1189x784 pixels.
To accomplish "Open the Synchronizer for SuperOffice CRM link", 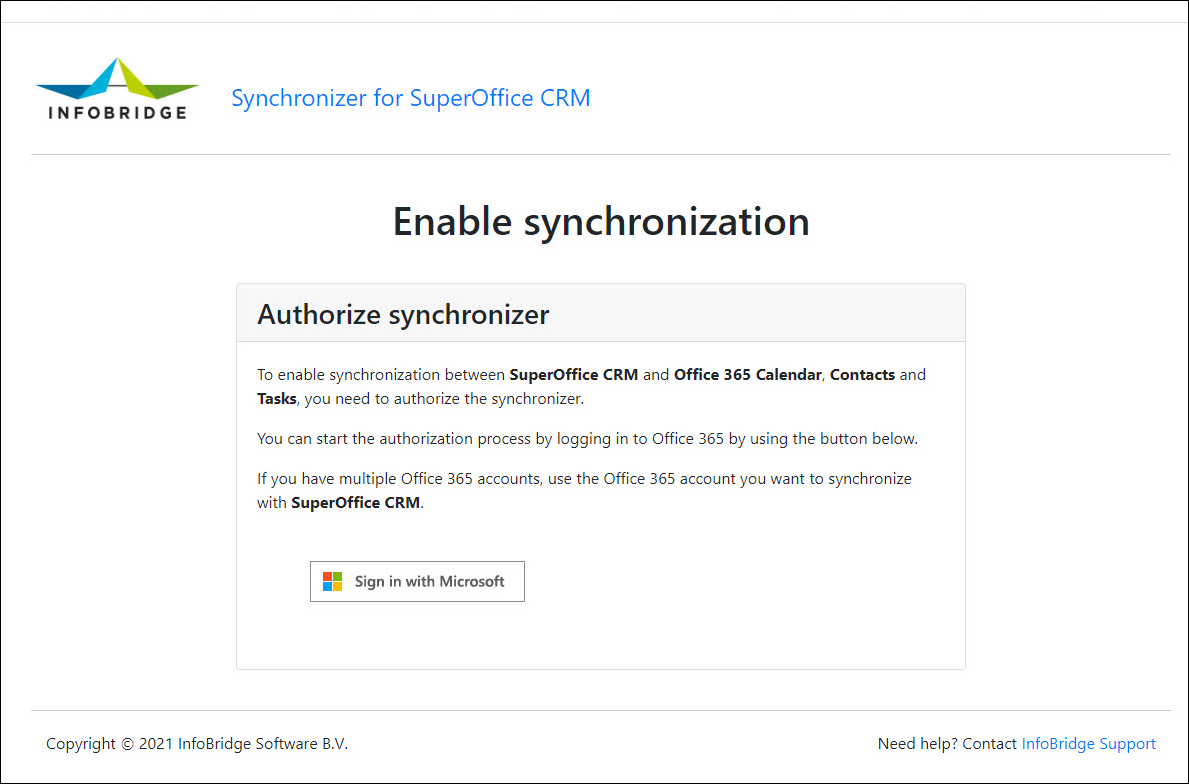I will 410,98.
